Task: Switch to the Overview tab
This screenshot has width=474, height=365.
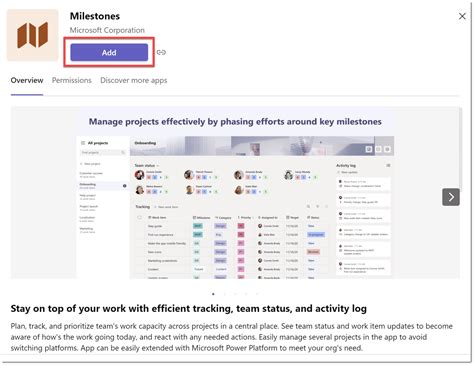Action: tap(27, 80)
